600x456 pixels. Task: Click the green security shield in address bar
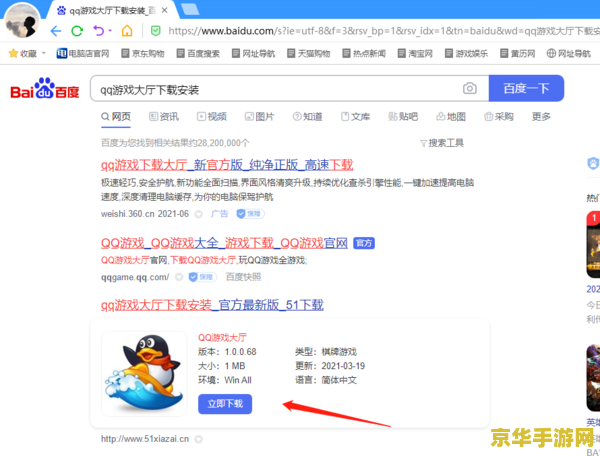(x=155, y=31)
